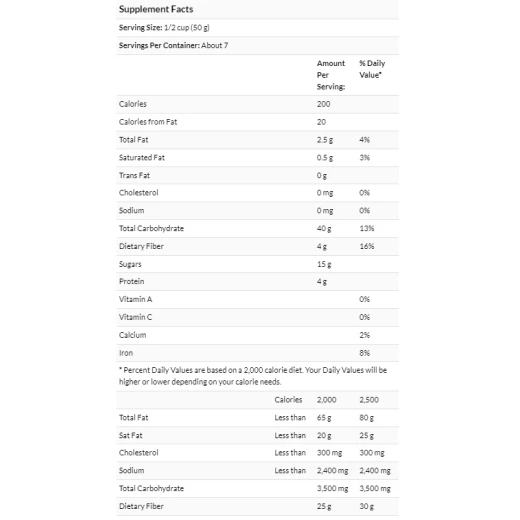Select the Calories value 200
The width and height of the screenshot is (520, 520).
tap(323, 104)
